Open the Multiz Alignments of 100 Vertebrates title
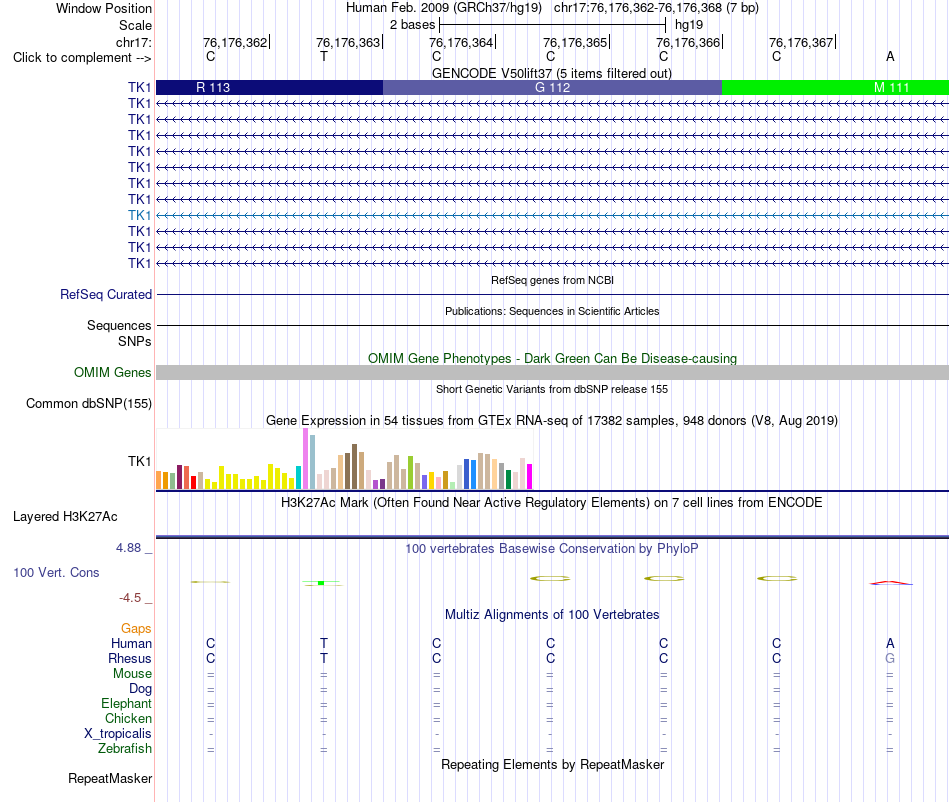The image size is (950, 802). coord(552,614)
